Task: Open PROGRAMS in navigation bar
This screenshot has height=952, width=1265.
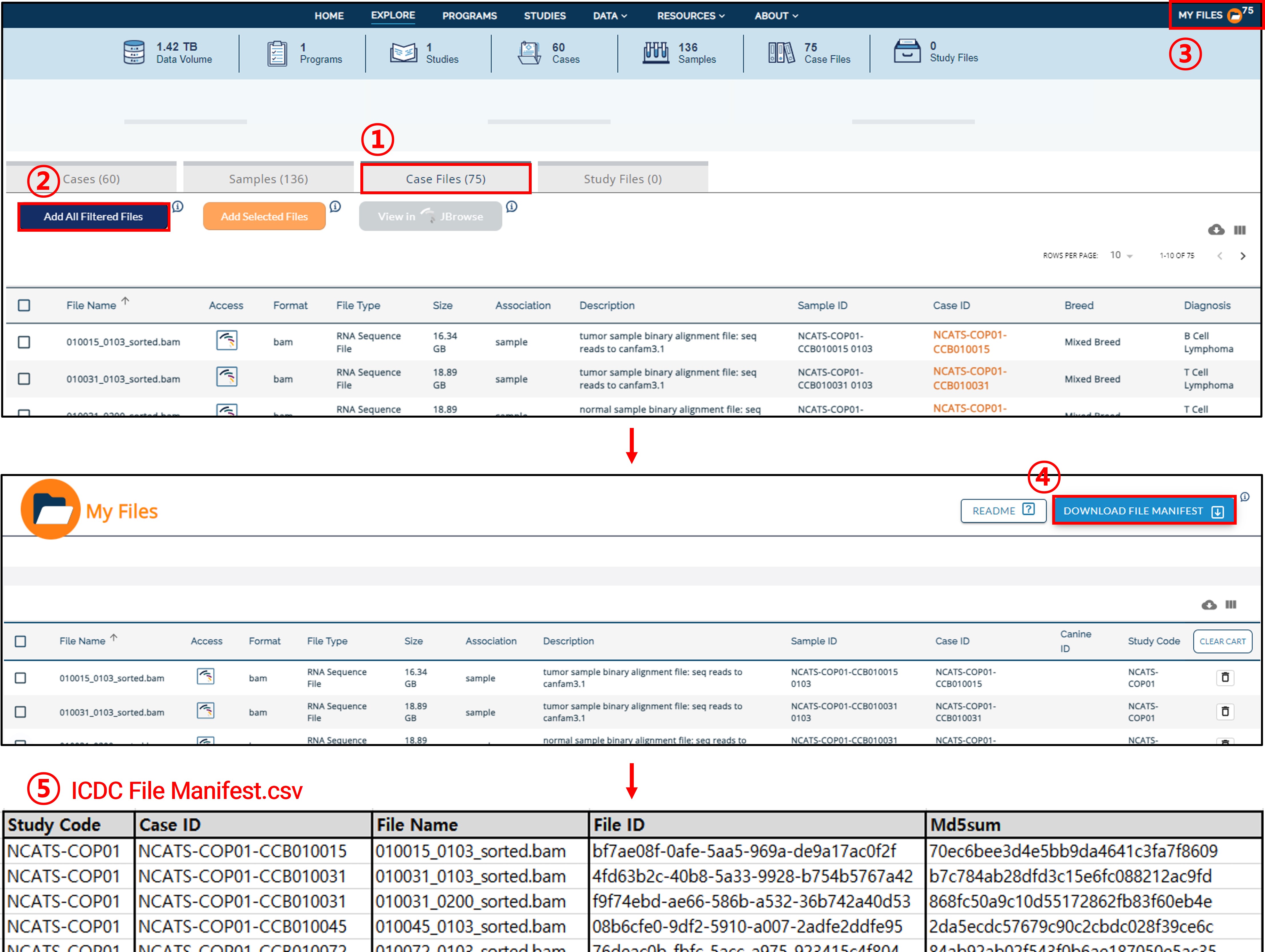Action: point(470,16)
